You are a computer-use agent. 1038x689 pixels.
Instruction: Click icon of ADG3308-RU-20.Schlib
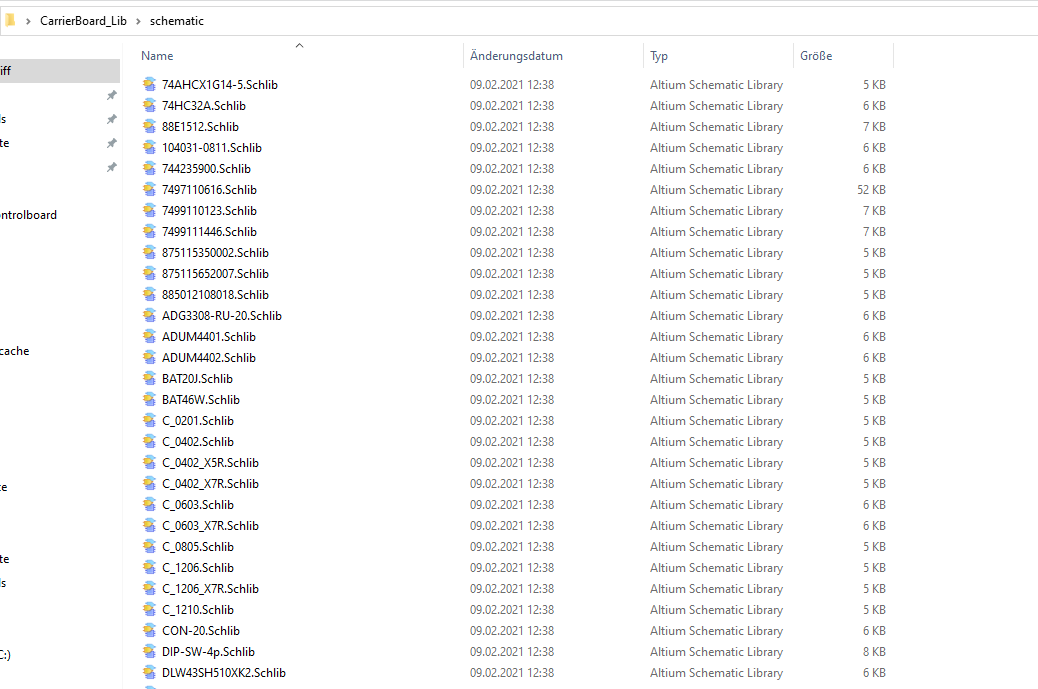click(x=150, y=316)
